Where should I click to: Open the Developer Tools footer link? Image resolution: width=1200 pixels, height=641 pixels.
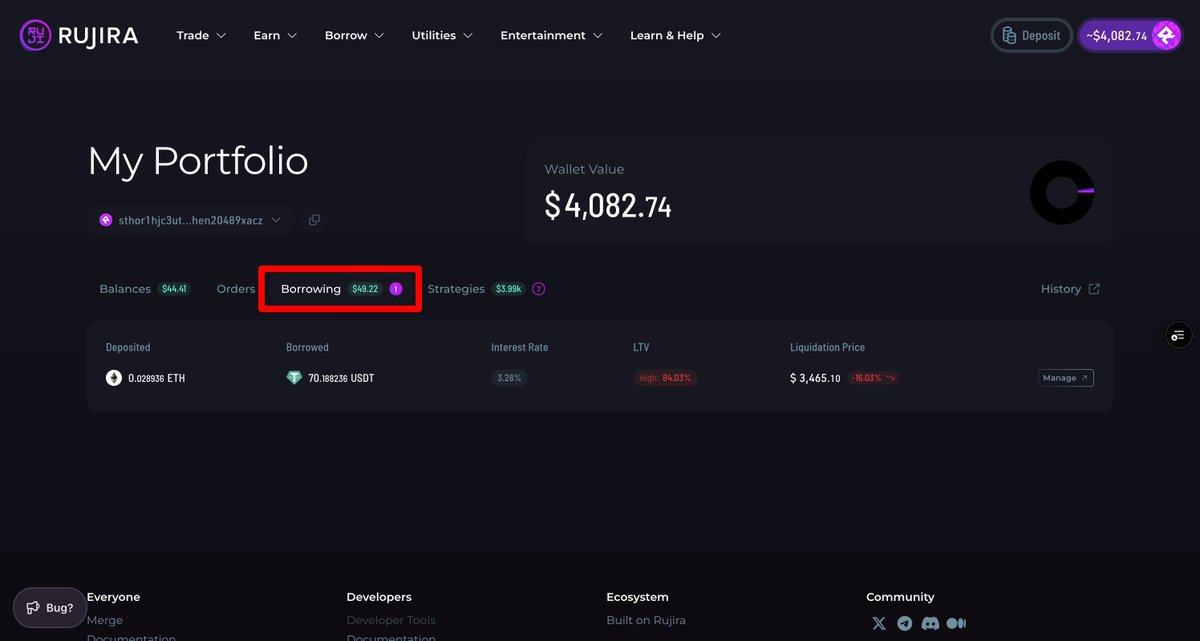click(391, 620)
